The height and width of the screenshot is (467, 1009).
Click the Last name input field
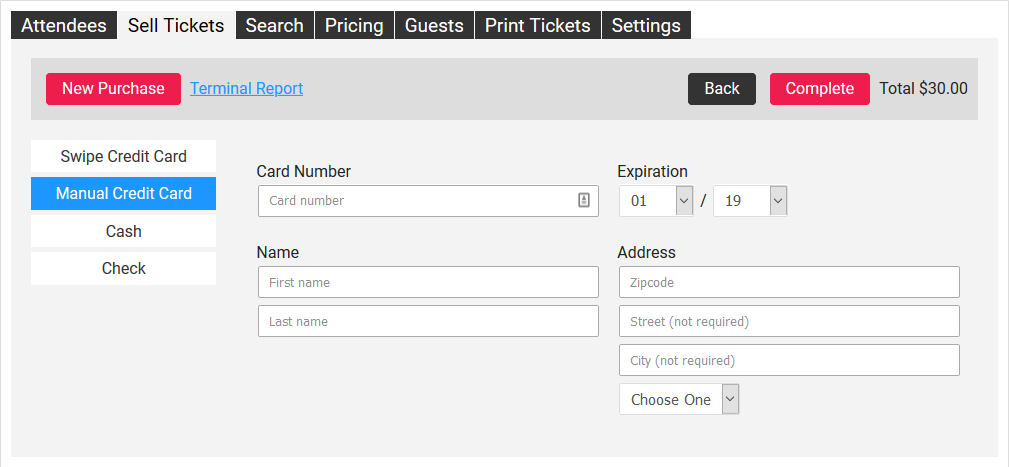(x=428, y=322)
